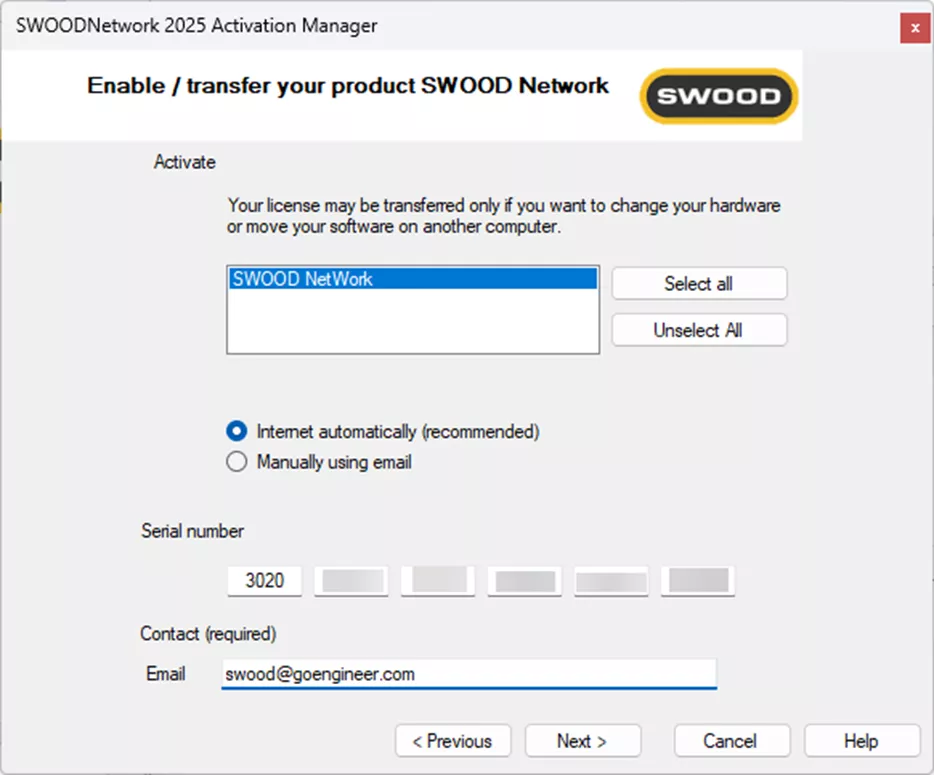Image resolution: width=934 pixels, height=775 pixels.
Task: Click the Email address field
Action: point(468,674)
